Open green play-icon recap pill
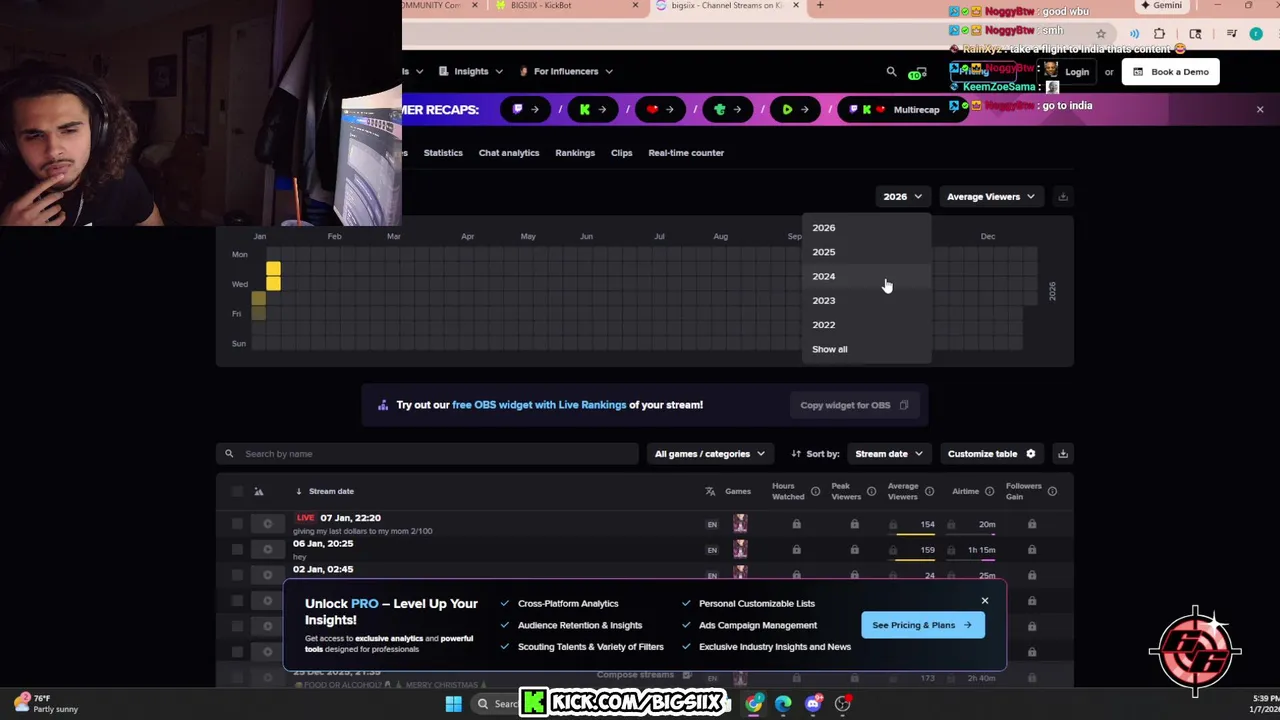1280x720 pixels. pyautogui.click(x=795, y=109)
